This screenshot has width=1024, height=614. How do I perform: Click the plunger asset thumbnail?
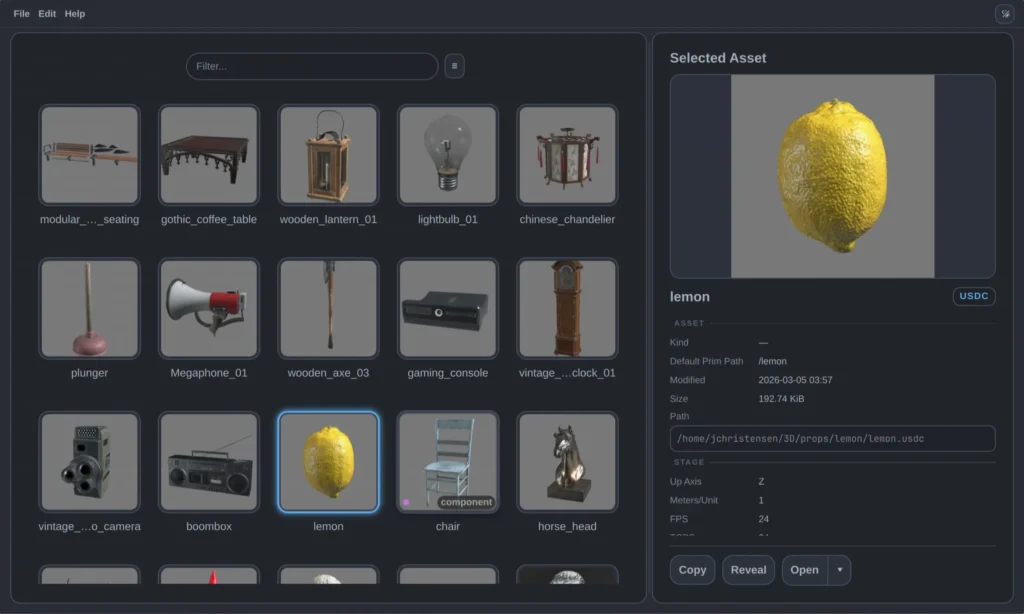pyautogui.click(x=90, y=308)
